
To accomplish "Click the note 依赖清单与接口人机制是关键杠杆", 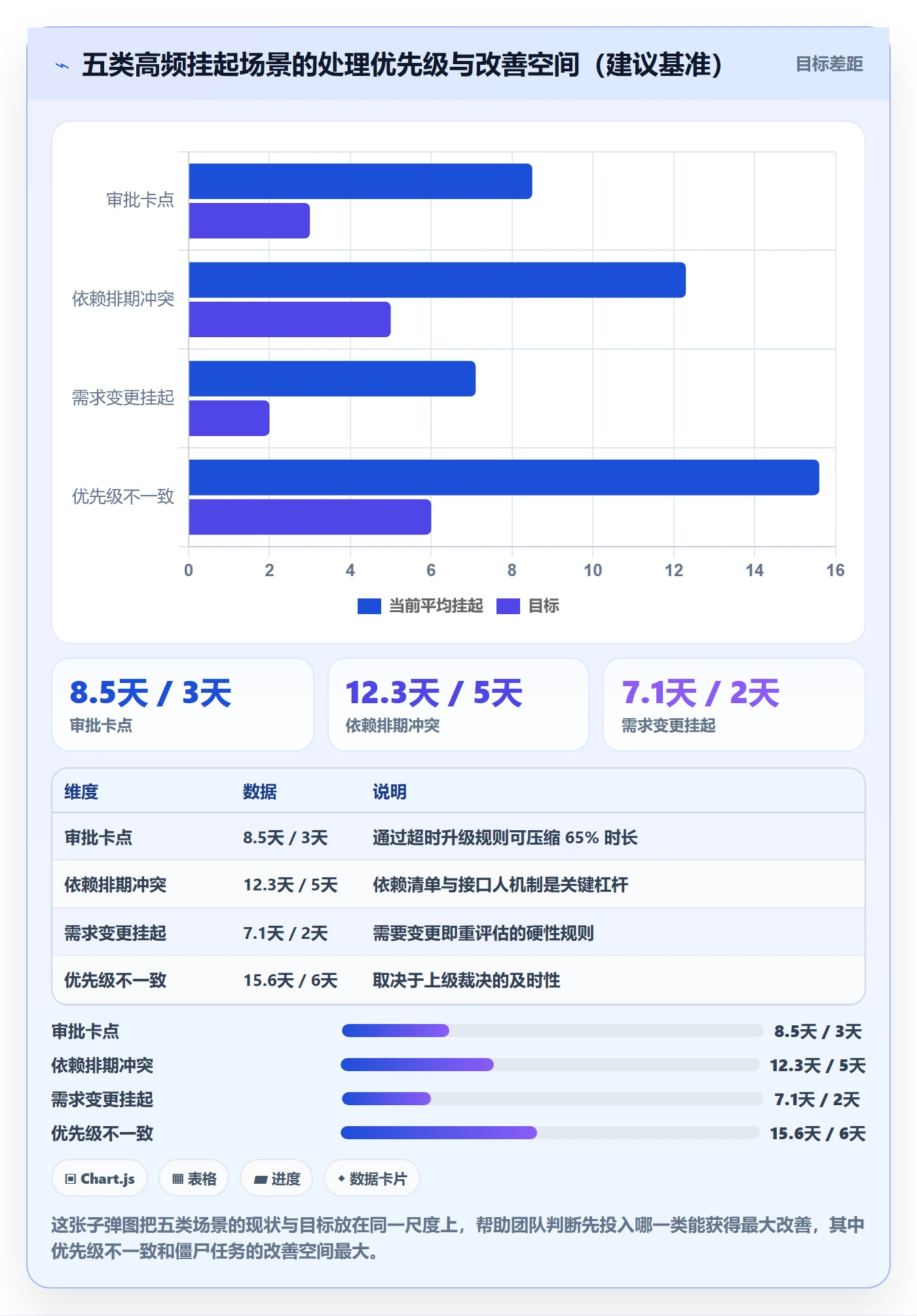I will point(500,885).
